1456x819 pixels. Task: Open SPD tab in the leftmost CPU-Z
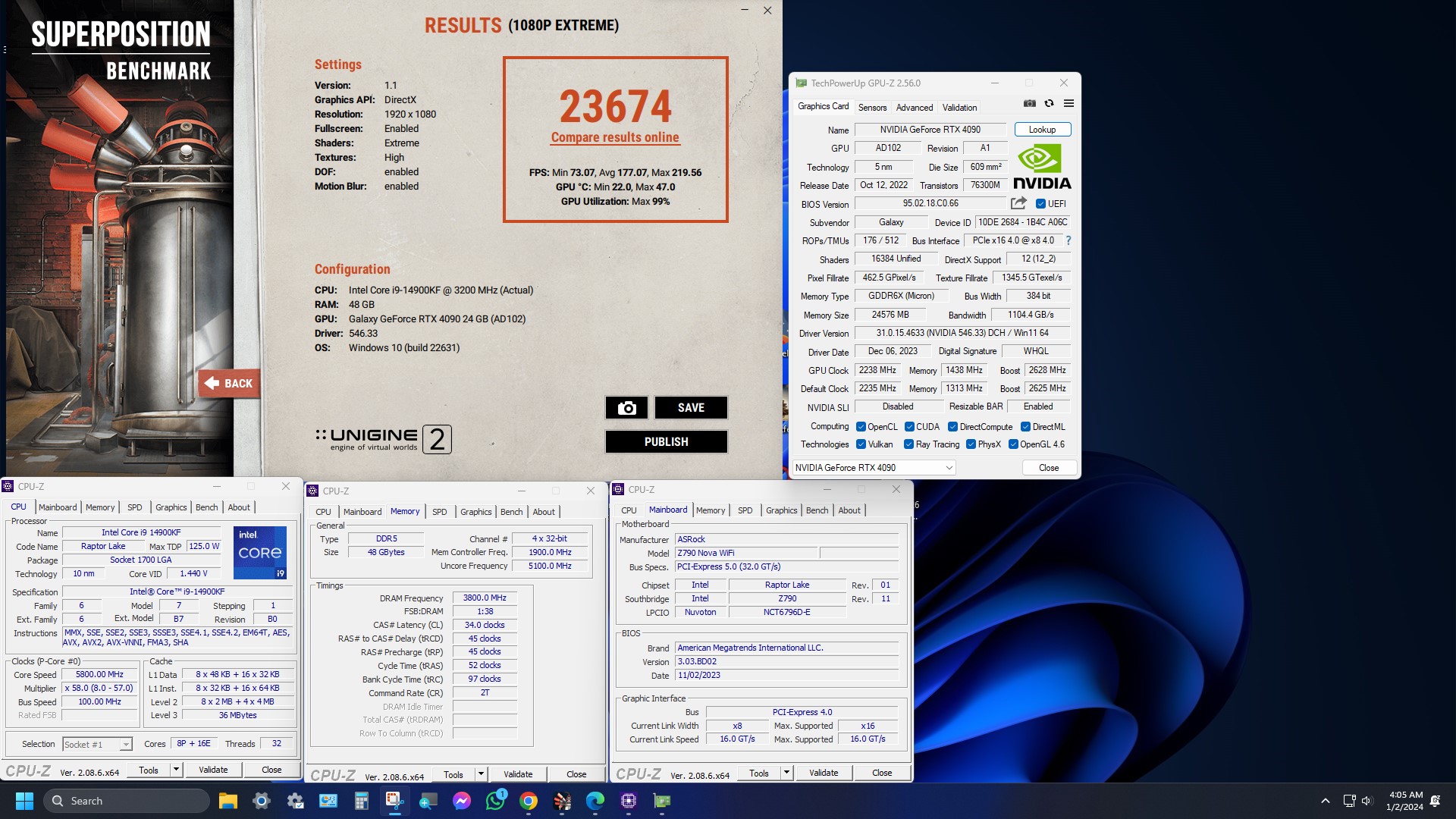135,507
